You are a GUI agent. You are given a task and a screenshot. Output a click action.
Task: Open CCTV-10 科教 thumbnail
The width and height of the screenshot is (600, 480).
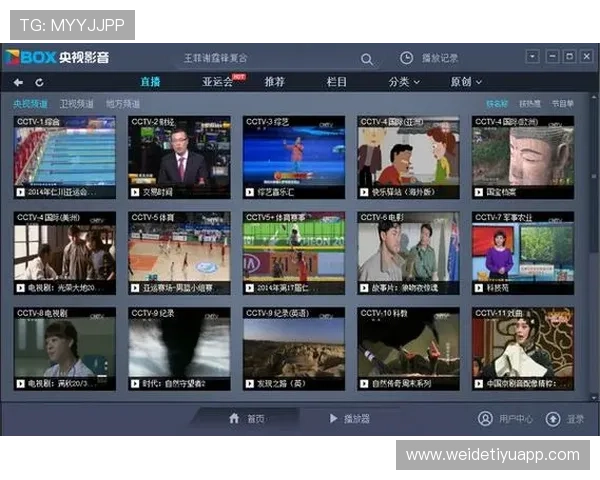[408, 348]
